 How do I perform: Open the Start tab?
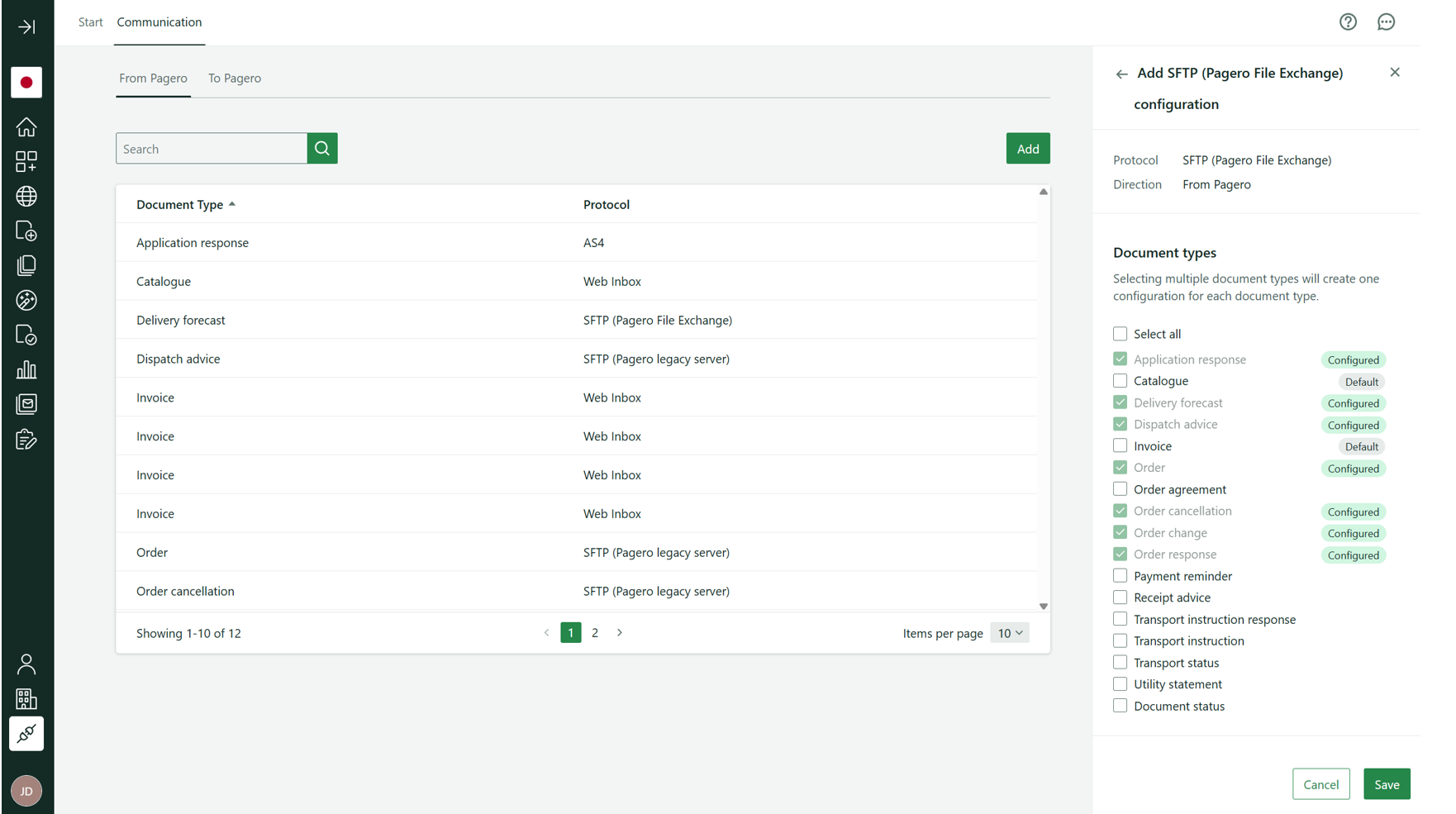(90, 22)
